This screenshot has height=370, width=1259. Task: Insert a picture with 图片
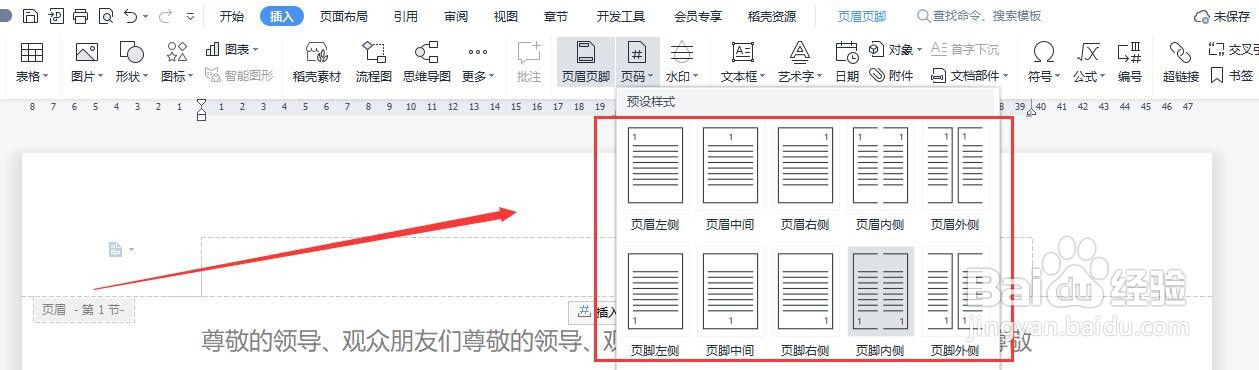(x=87, y=62)
